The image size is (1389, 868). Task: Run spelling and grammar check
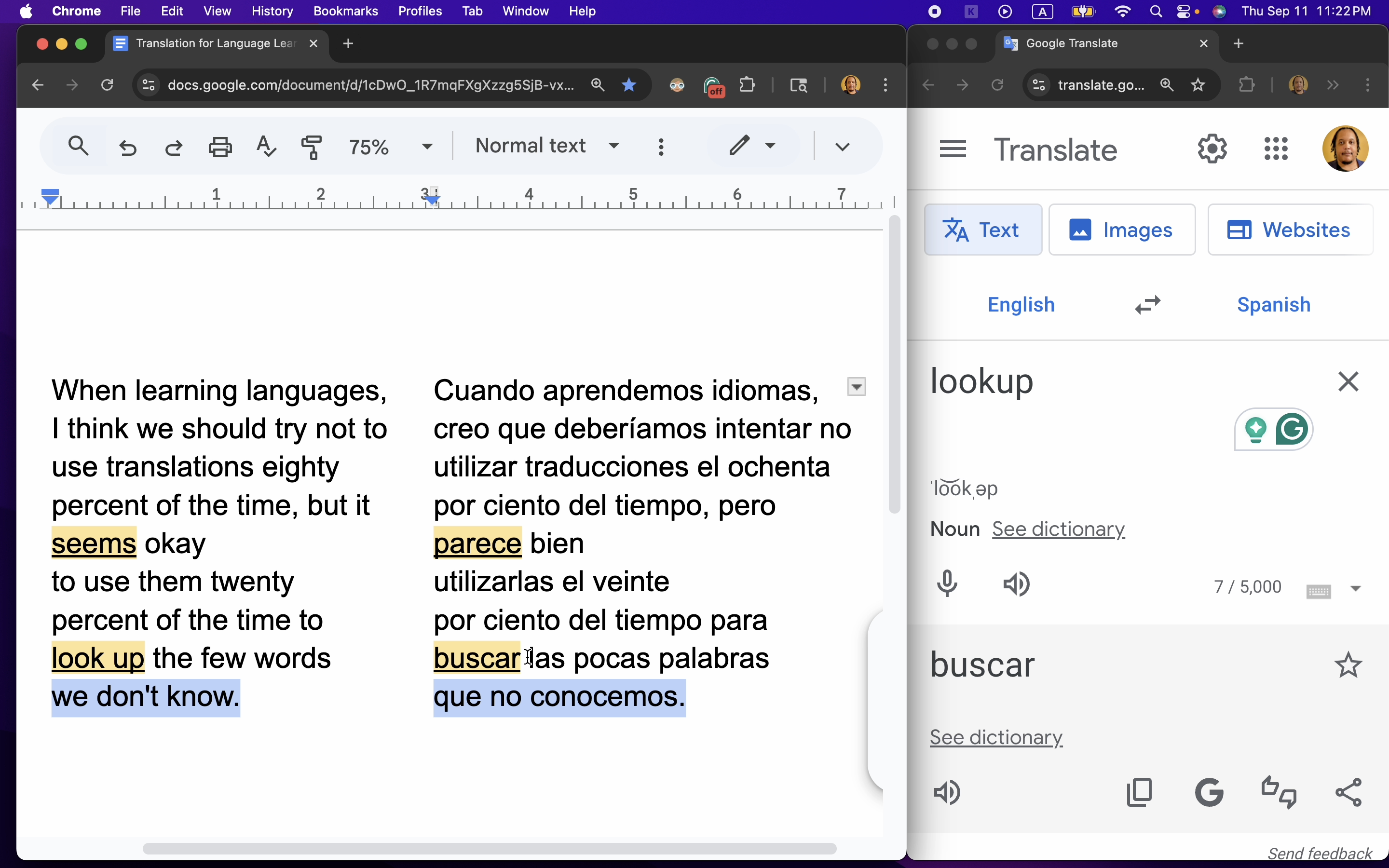266,147
